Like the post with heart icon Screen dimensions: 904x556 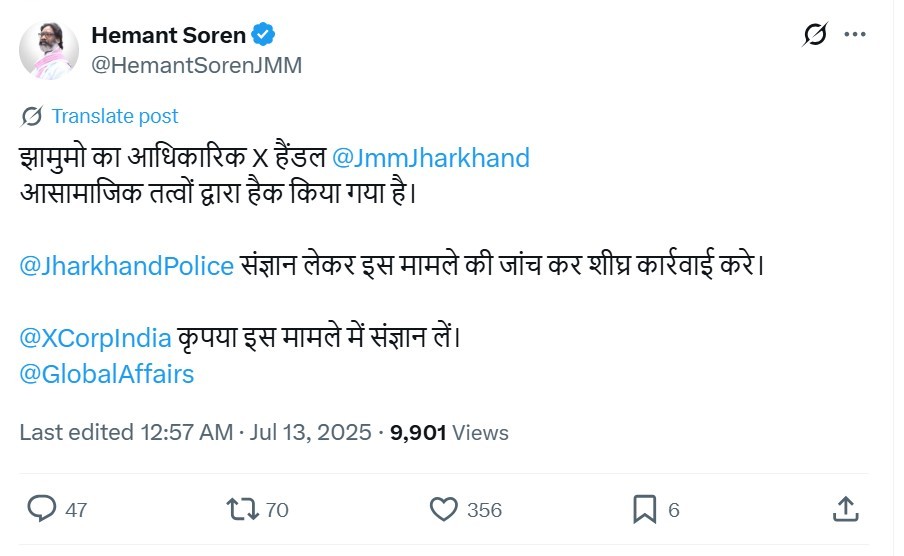click(x=444, y=510)
